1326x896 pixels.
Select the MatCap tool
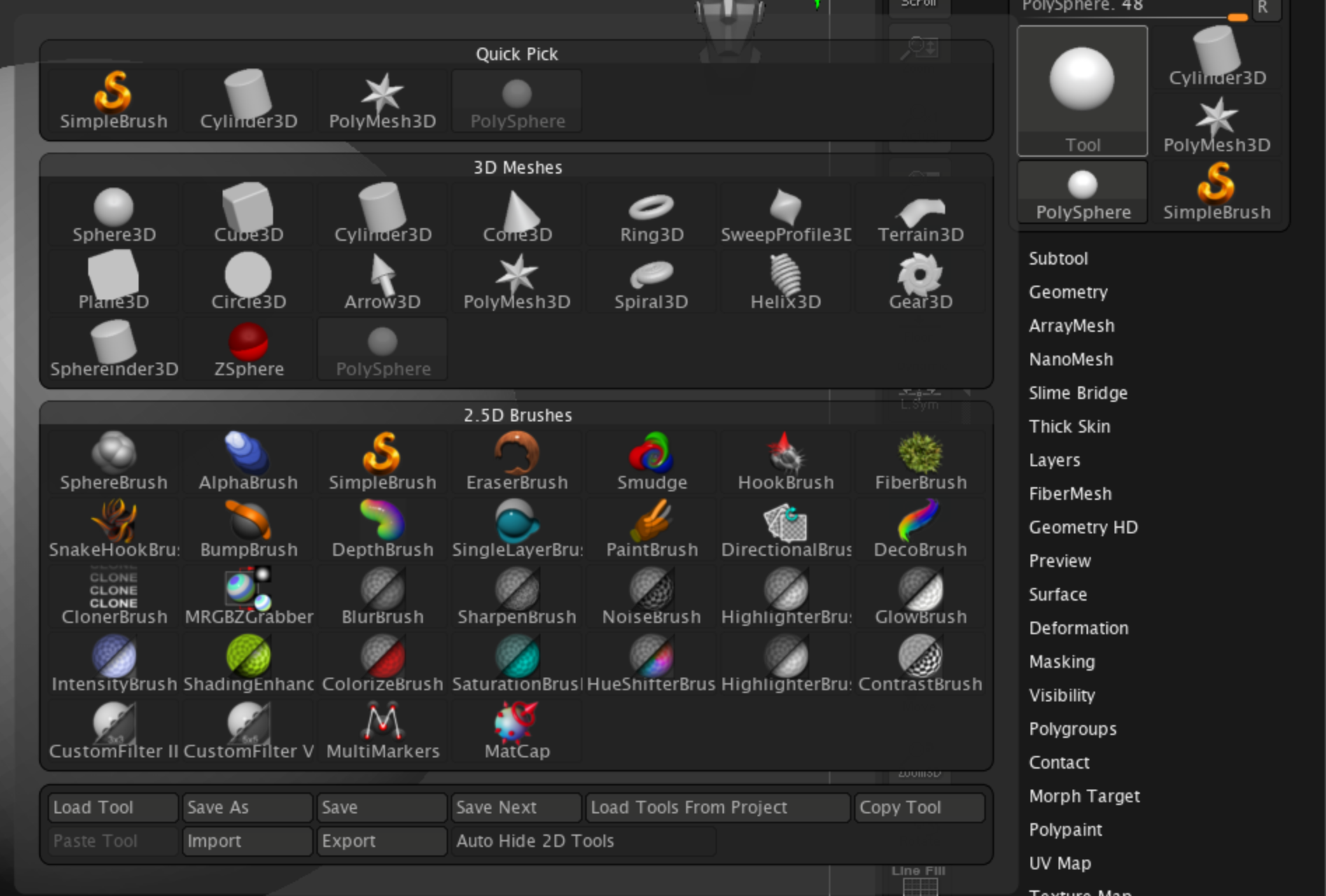pyautogui.click(x=517, y=731)
